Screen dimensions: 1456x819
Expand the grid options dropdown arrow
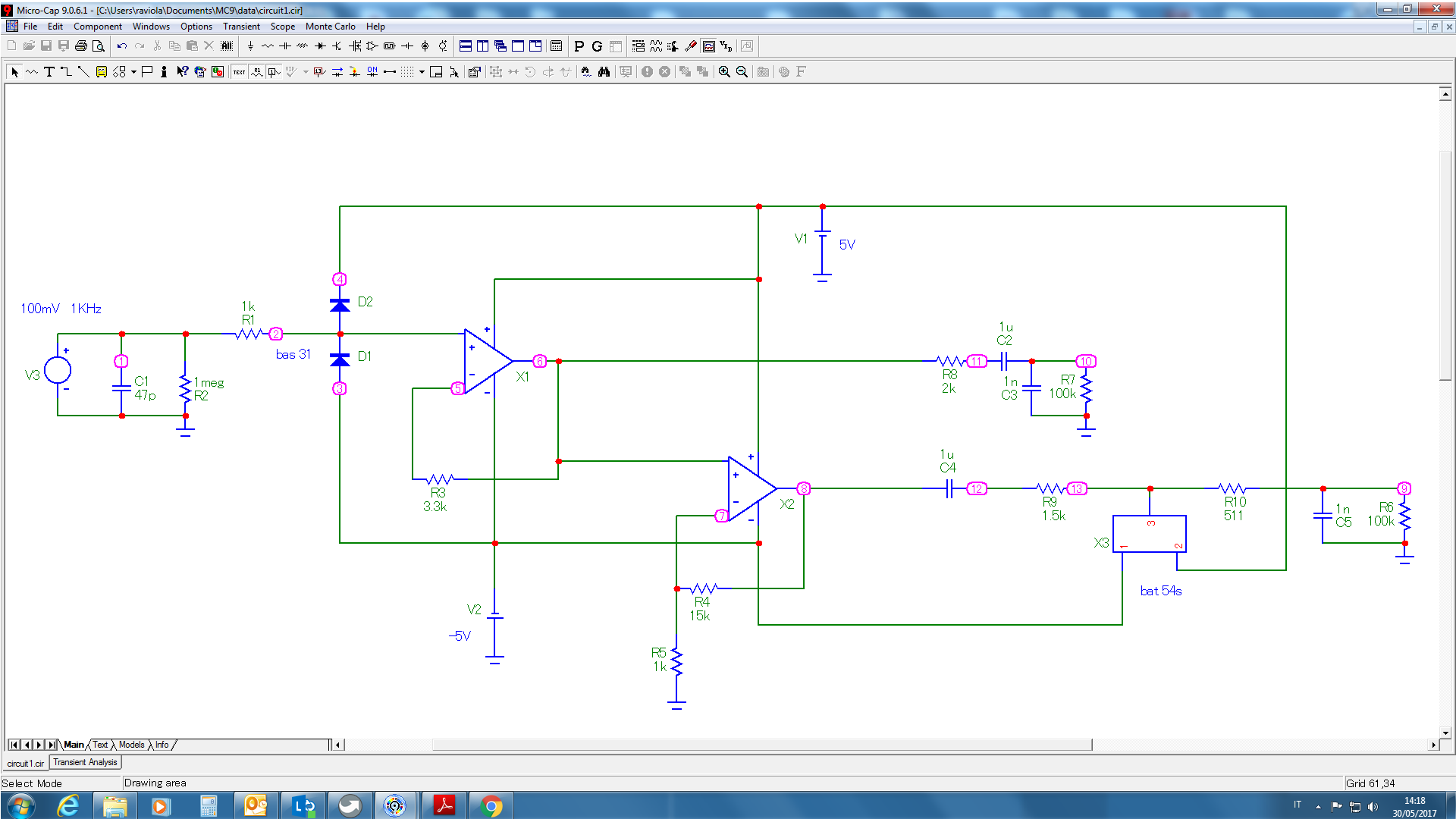click(422, 72)
